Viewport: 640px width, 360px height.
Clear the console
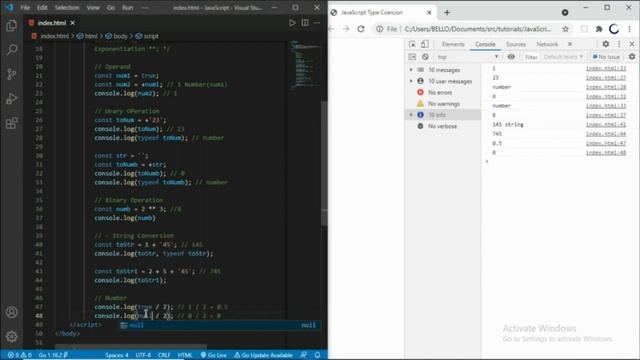[425, 57]
